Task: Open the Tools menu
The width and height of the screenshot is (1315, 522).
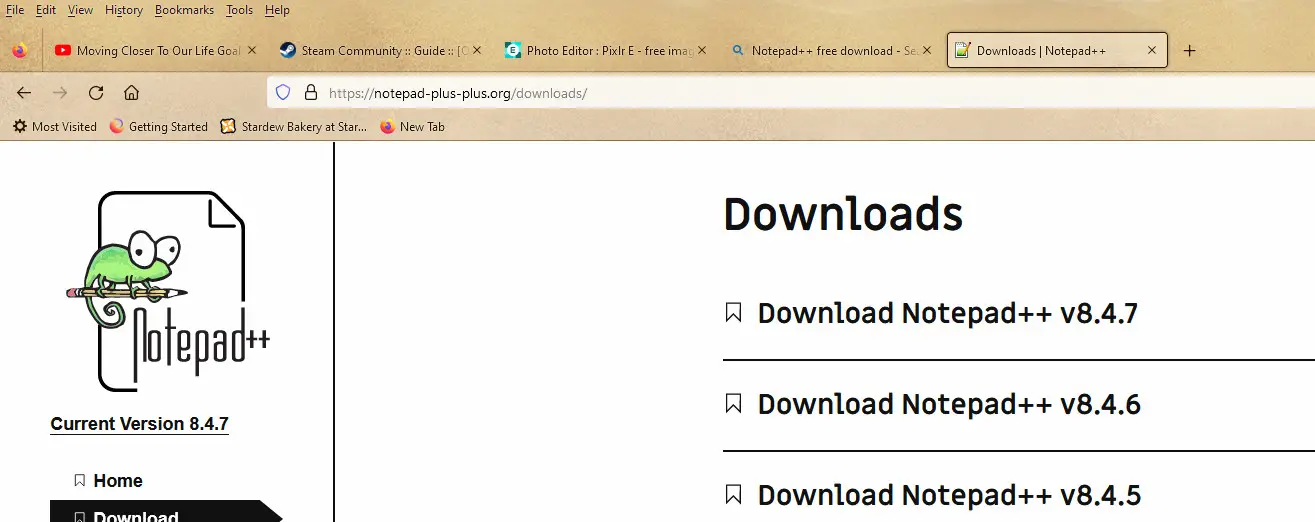Action: coord(239,10)
